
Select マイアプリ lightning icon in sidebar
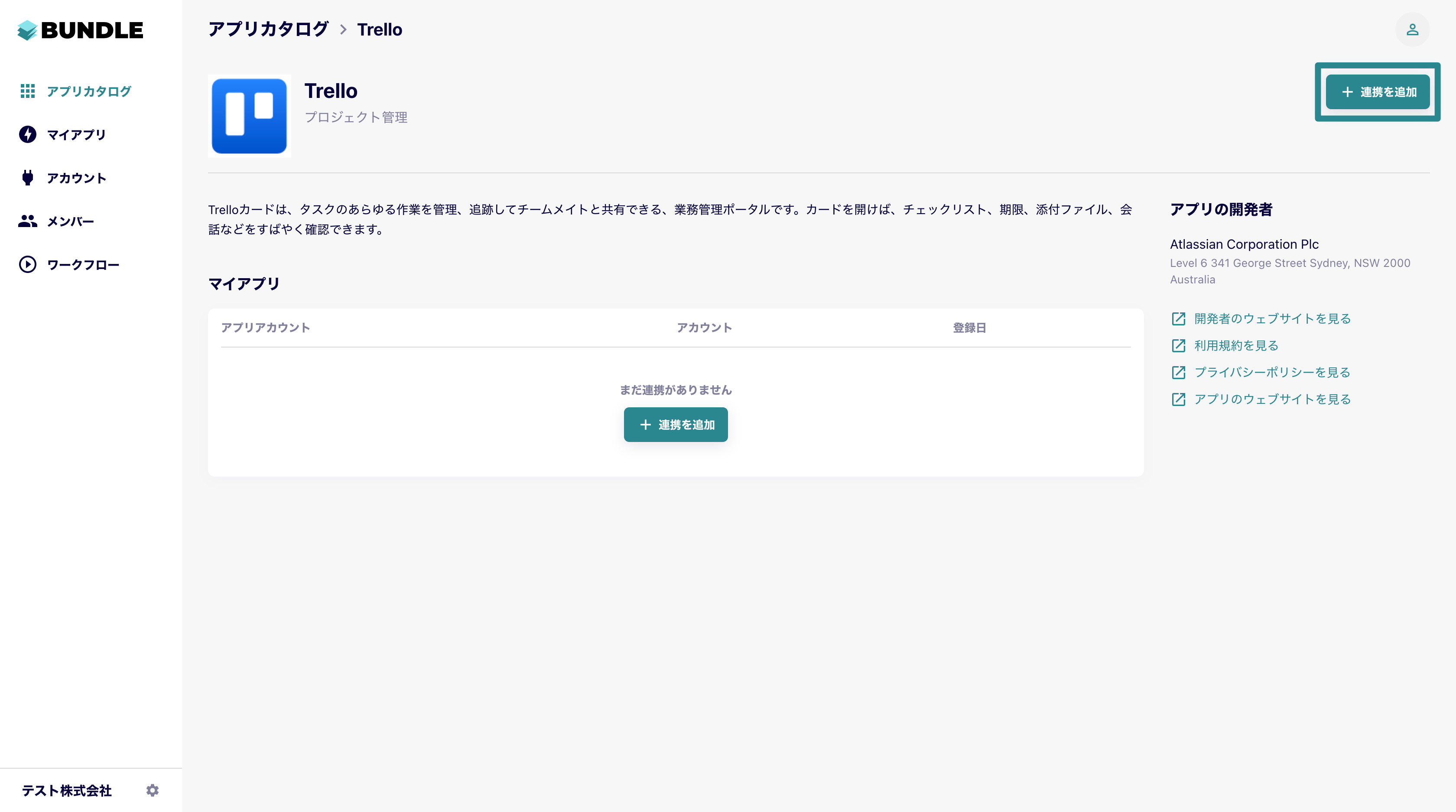click(28, 134)
